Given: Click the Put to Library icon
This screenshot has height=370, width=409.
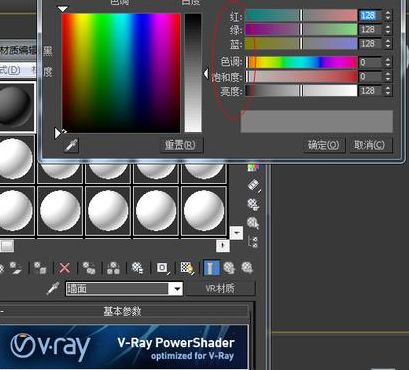Looking at the screenshot, I should [x=137, y=268].
